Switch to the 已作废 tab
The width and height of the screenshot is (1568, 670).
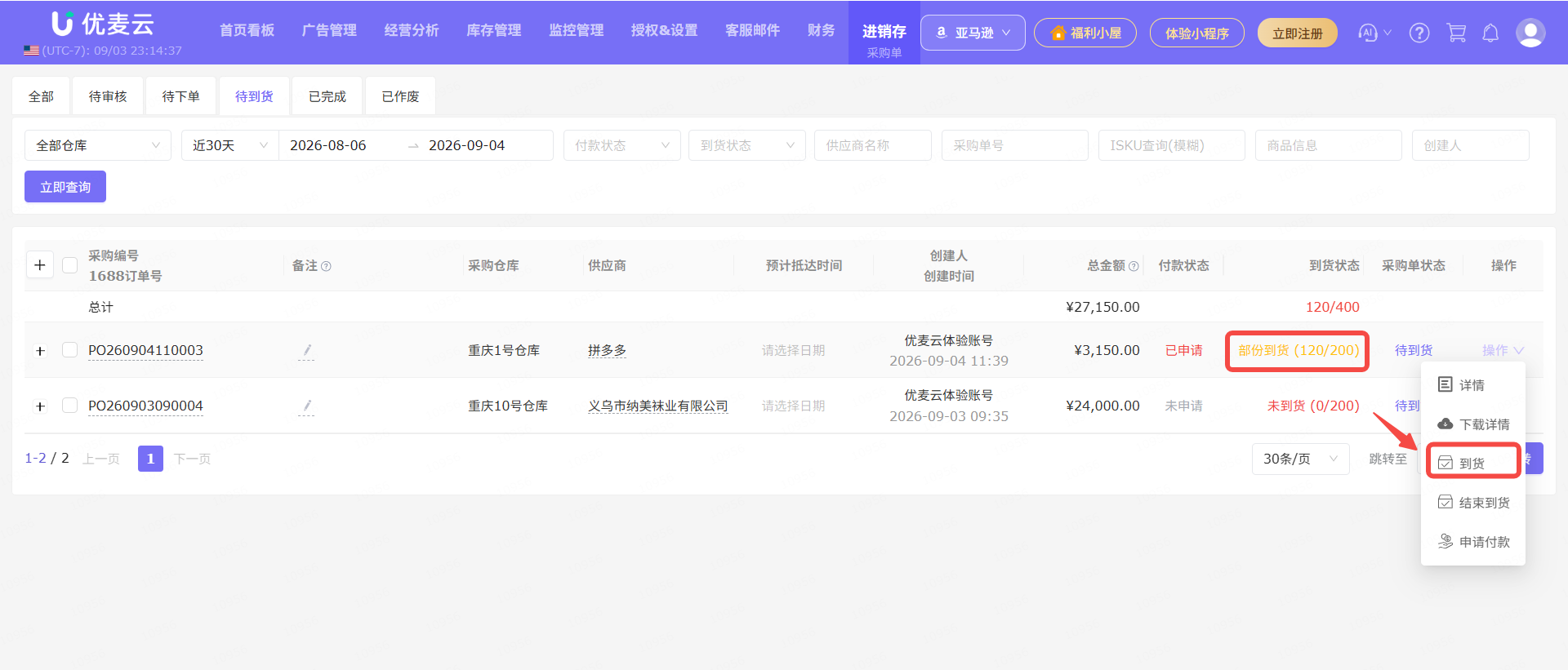400,96
